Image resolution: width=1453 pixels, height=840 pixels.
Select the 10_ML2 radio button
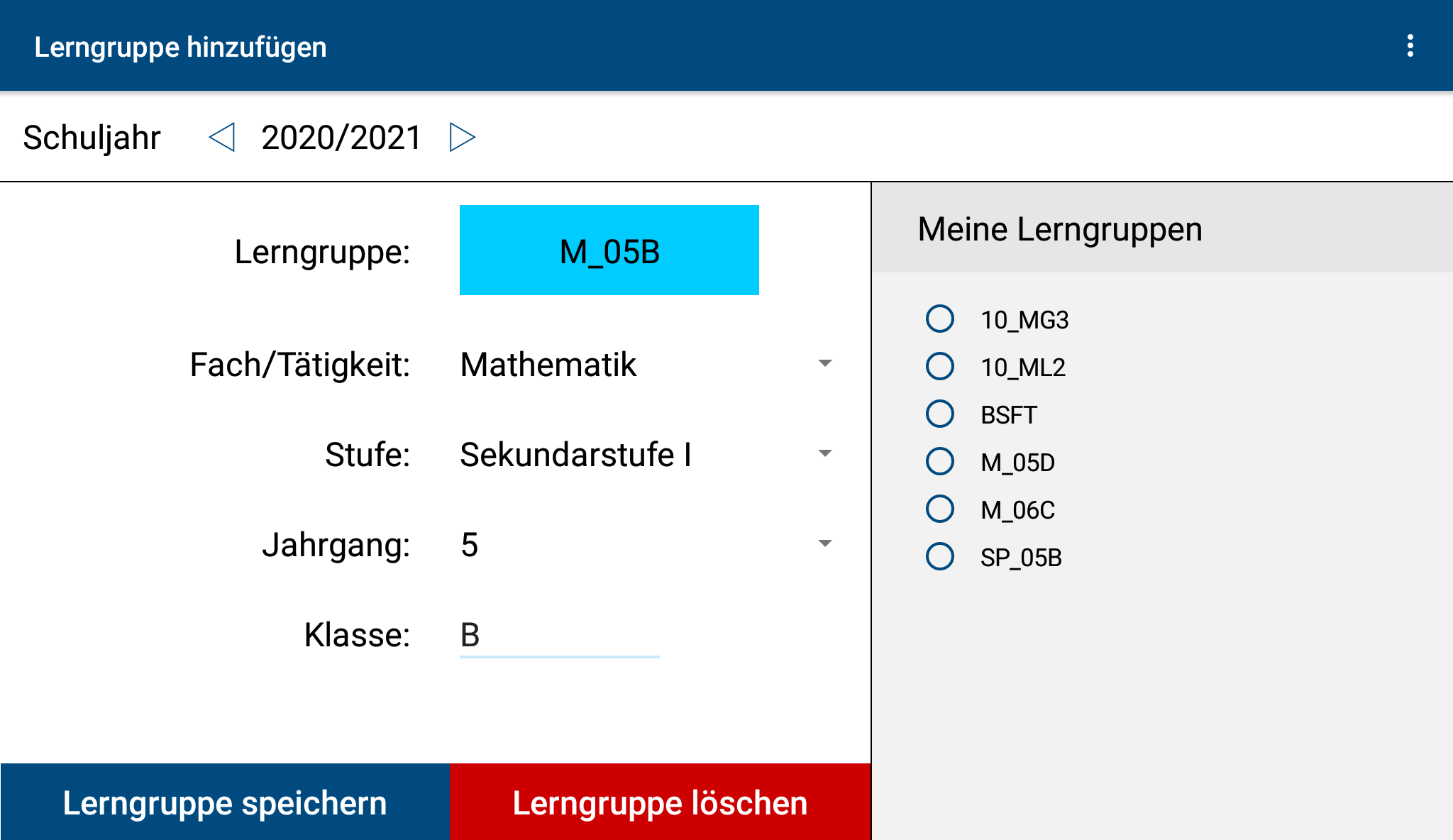(x=940, y=367)
